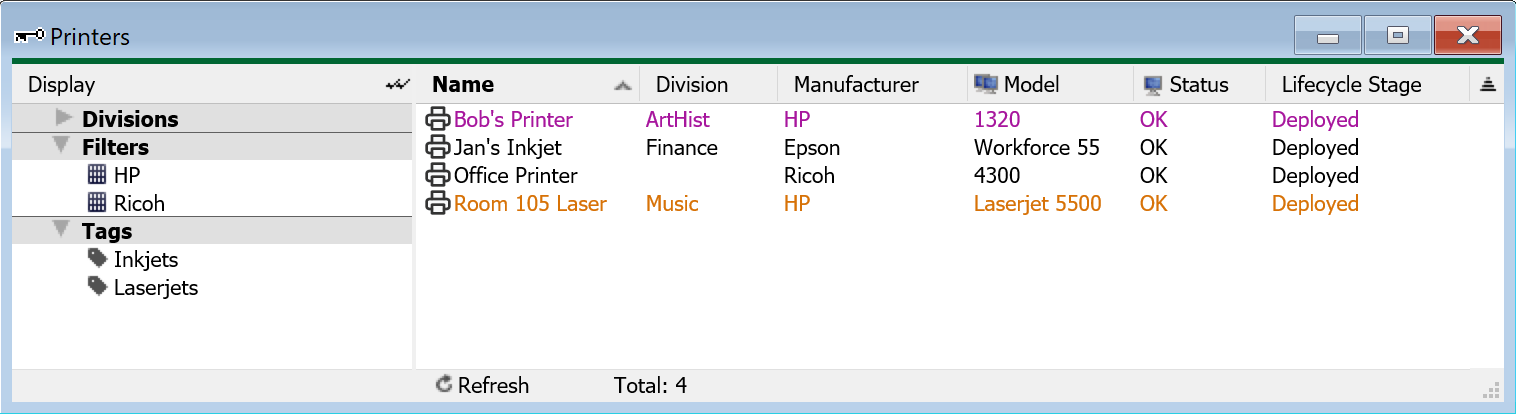Click the Laserjet 5500 model cell
The height and width of the screenshot is (414, 1516).
coord(1038,204)
